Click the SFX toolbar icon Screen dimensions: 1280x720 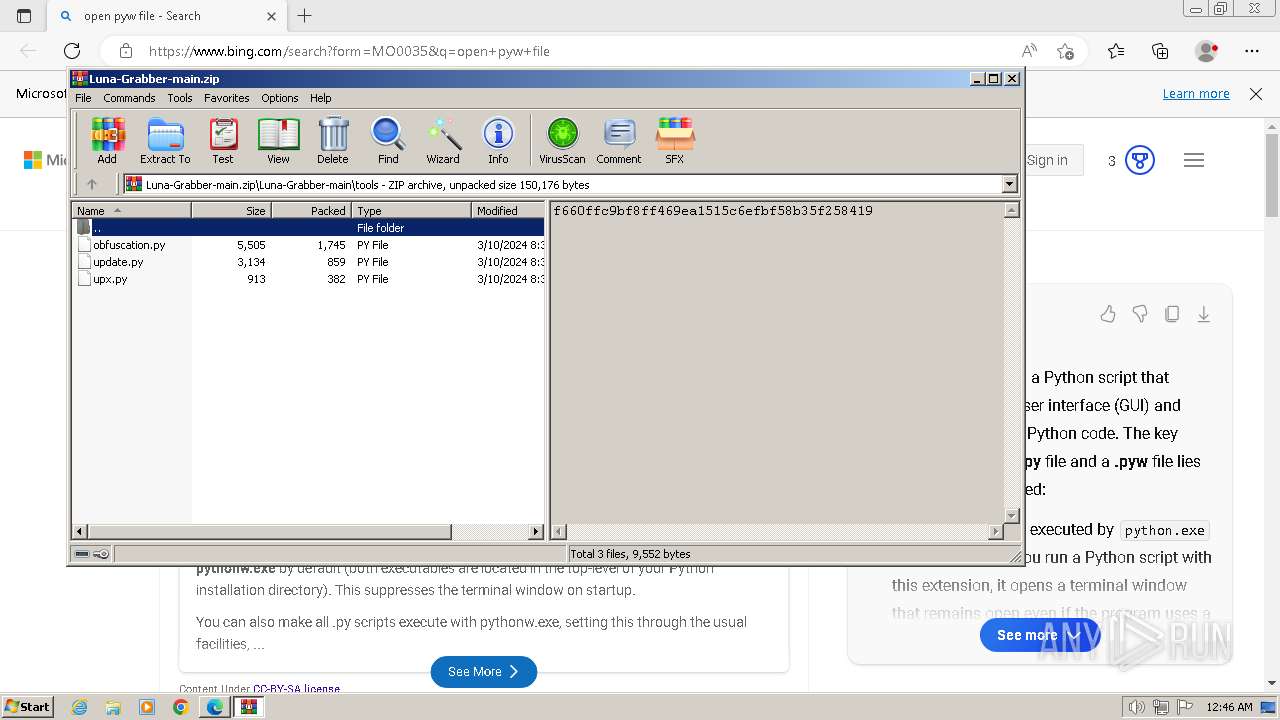(x=675, y=141)
